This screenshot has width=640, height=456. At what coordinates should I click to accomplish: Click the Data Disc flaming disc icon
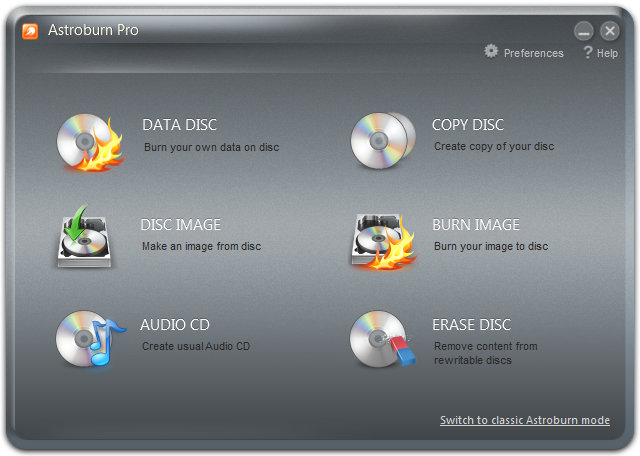(90, 142)
